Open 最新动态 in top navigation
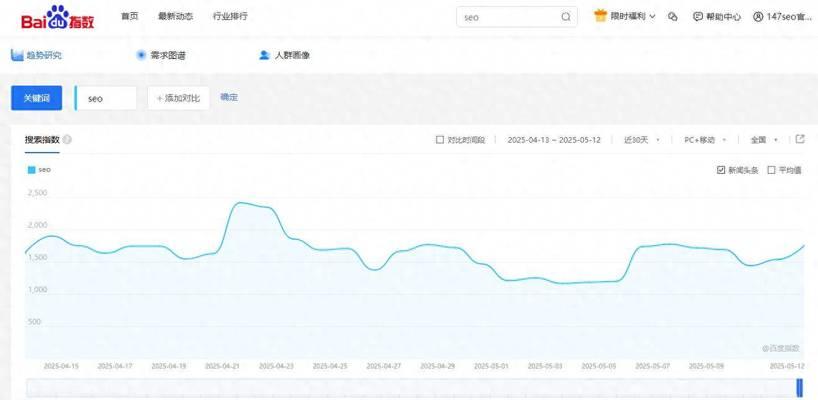 [176, 16]
